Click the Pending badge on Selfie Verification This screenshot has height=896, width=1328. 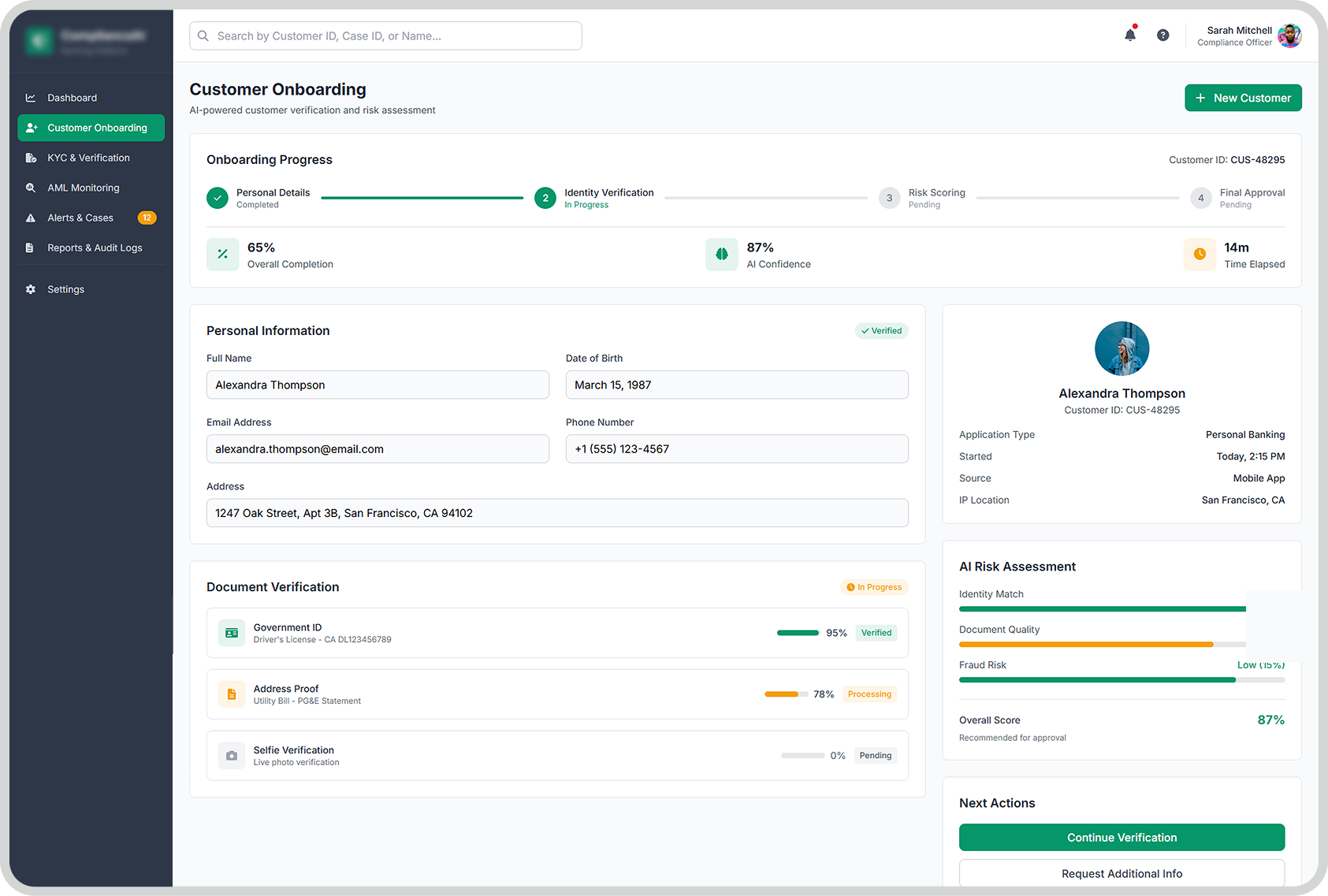click(876, 756)
